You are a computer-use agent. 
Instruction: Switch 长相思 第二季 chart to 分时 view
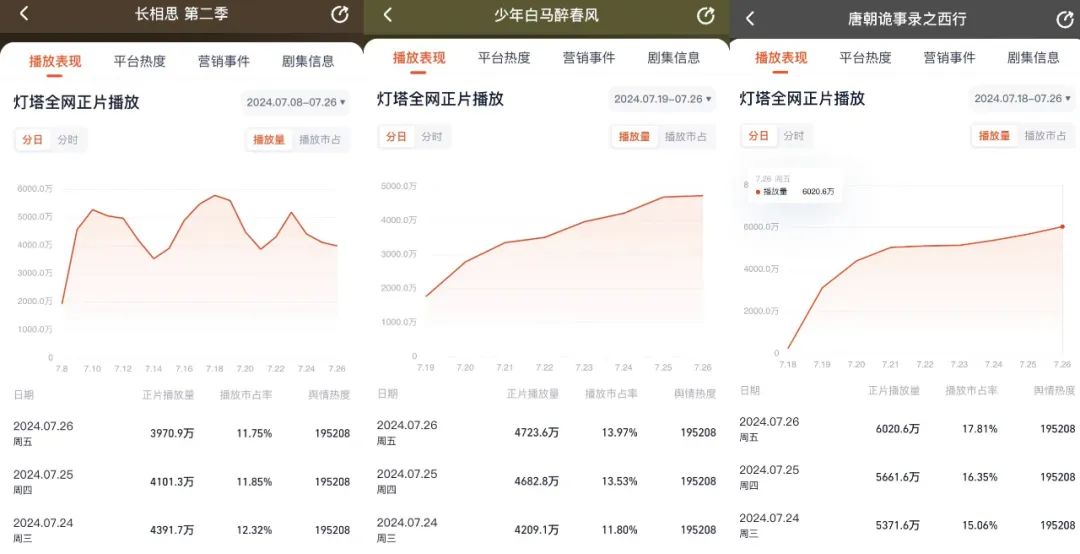[x=68, y=140]
